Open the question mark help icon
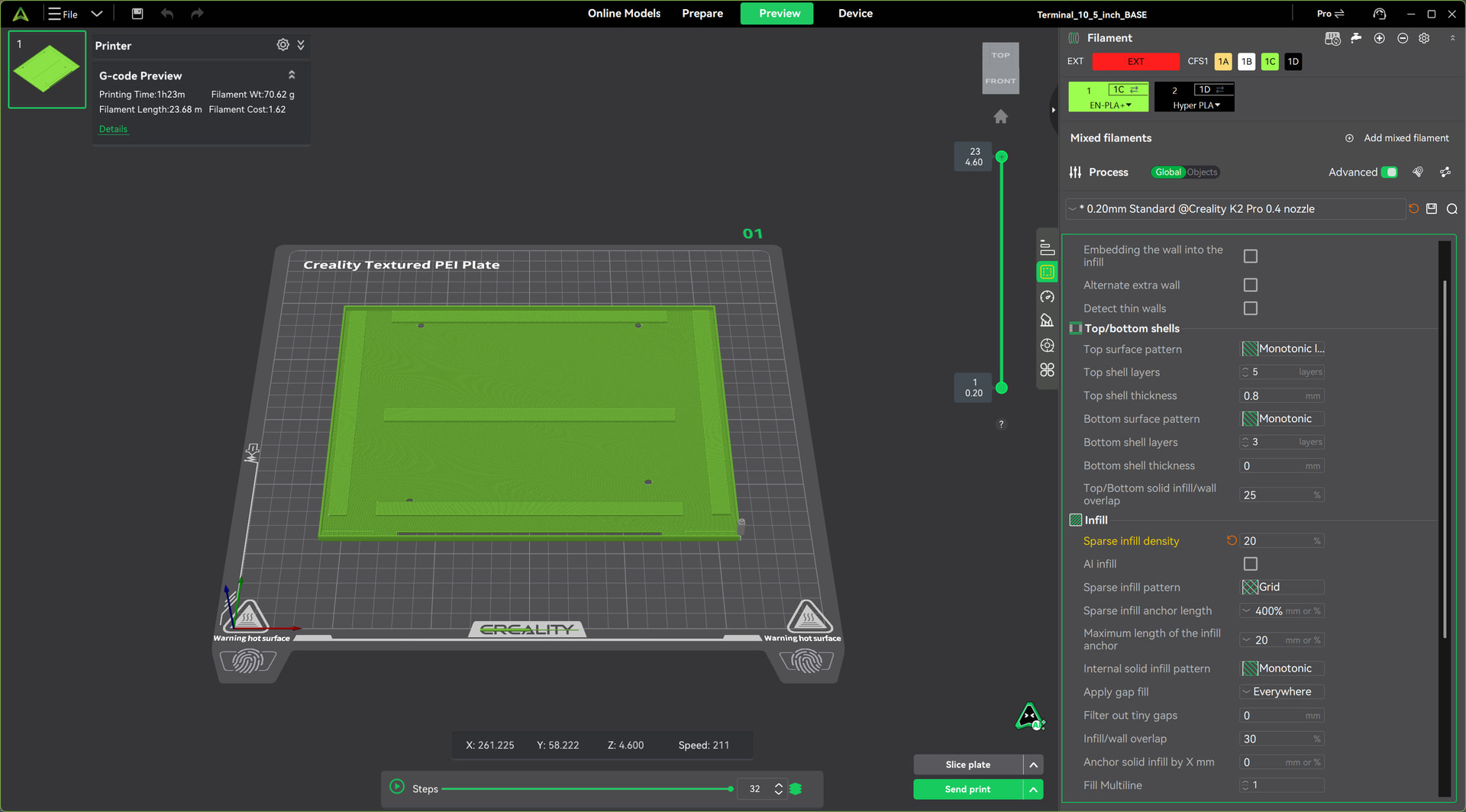Viewport: 1466px width, 812px height. (x=1001, y=424)
